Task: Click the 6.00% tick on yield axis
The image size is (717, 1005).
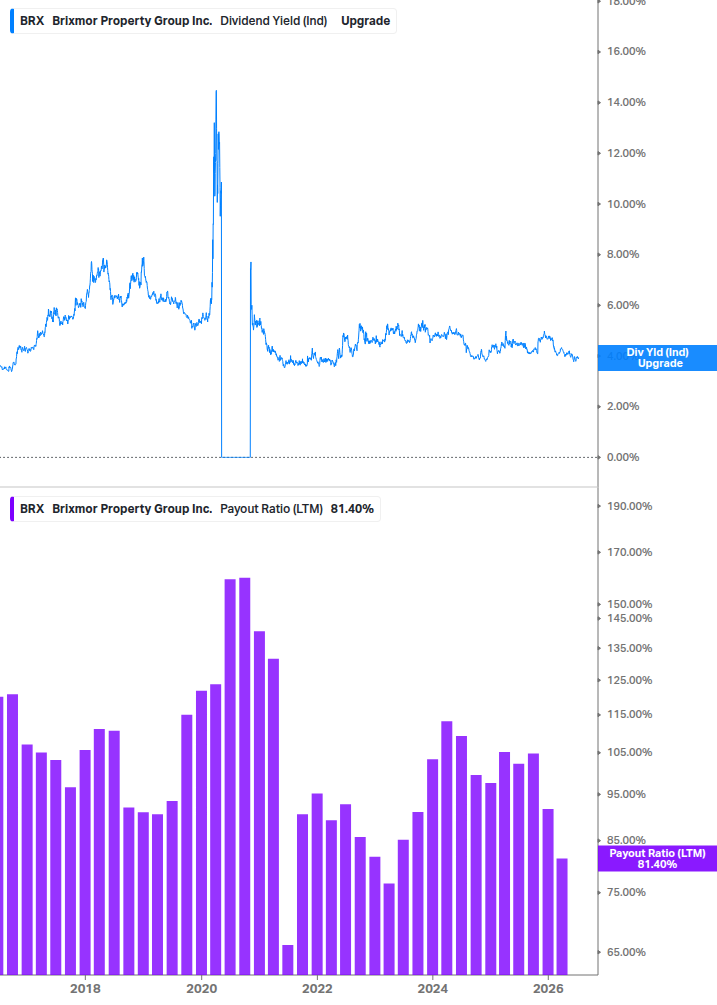Action: [x=623, y=305]
